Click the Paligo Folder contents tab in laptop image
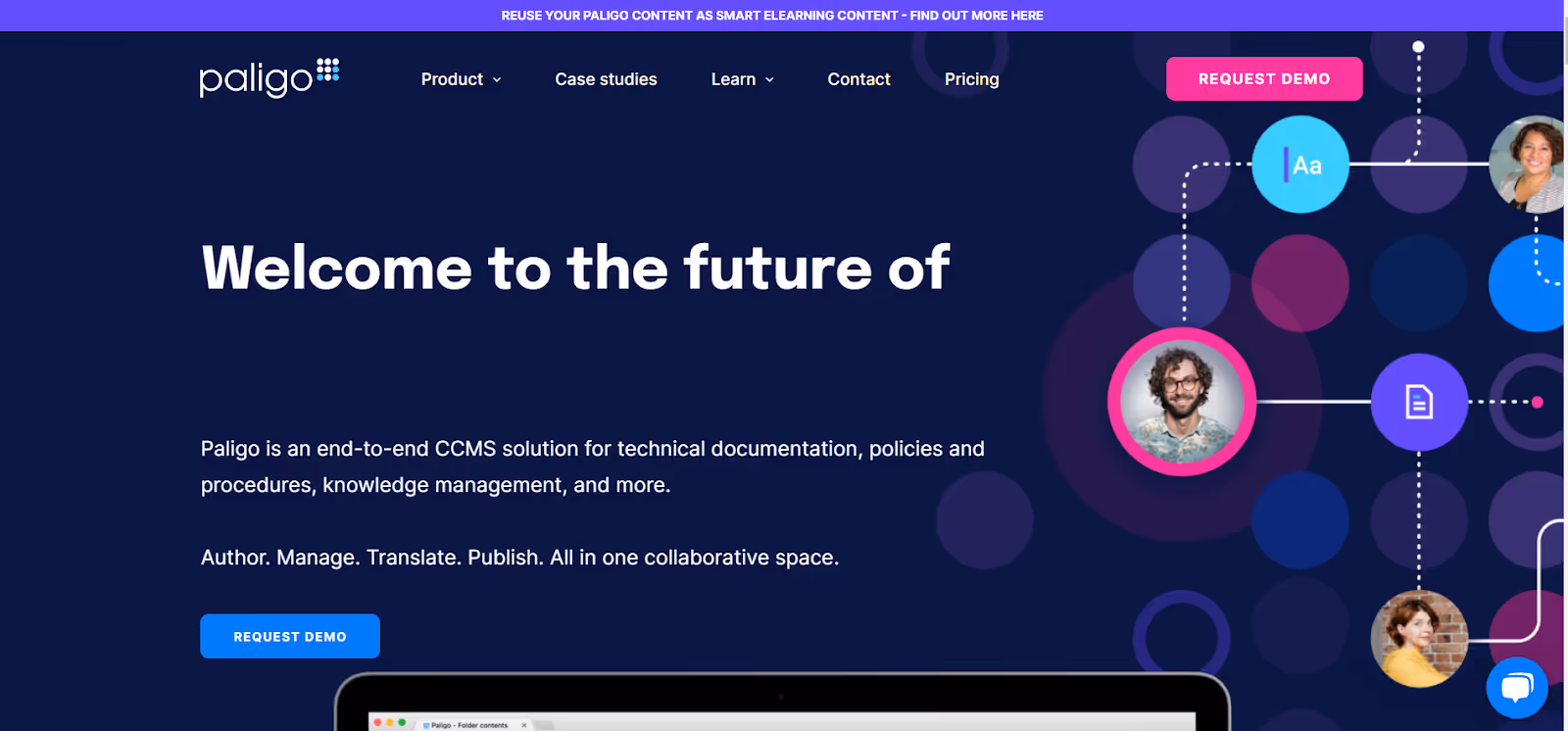This screenshot has width=1568, height=731. pyautogui.click(x=475, y=725)
